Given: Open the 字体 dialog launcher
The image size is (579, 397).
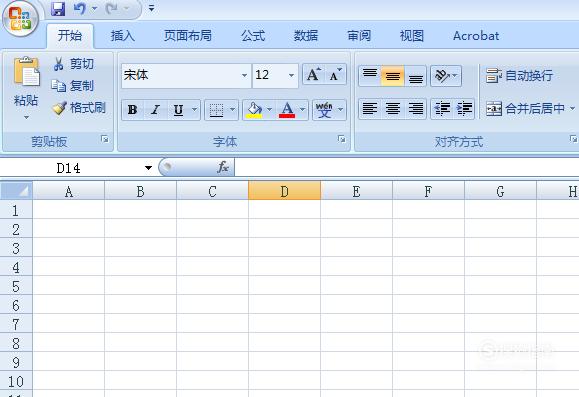Looking at the screenshot, I should [x=342, y=139].
